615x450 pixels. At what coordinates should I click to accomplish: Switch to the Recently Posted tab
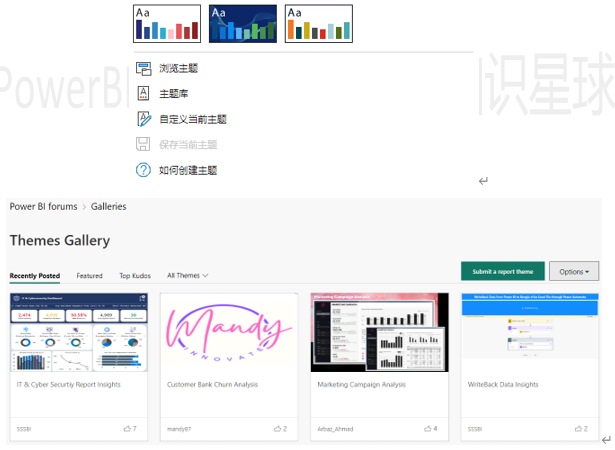click(35, 276)
